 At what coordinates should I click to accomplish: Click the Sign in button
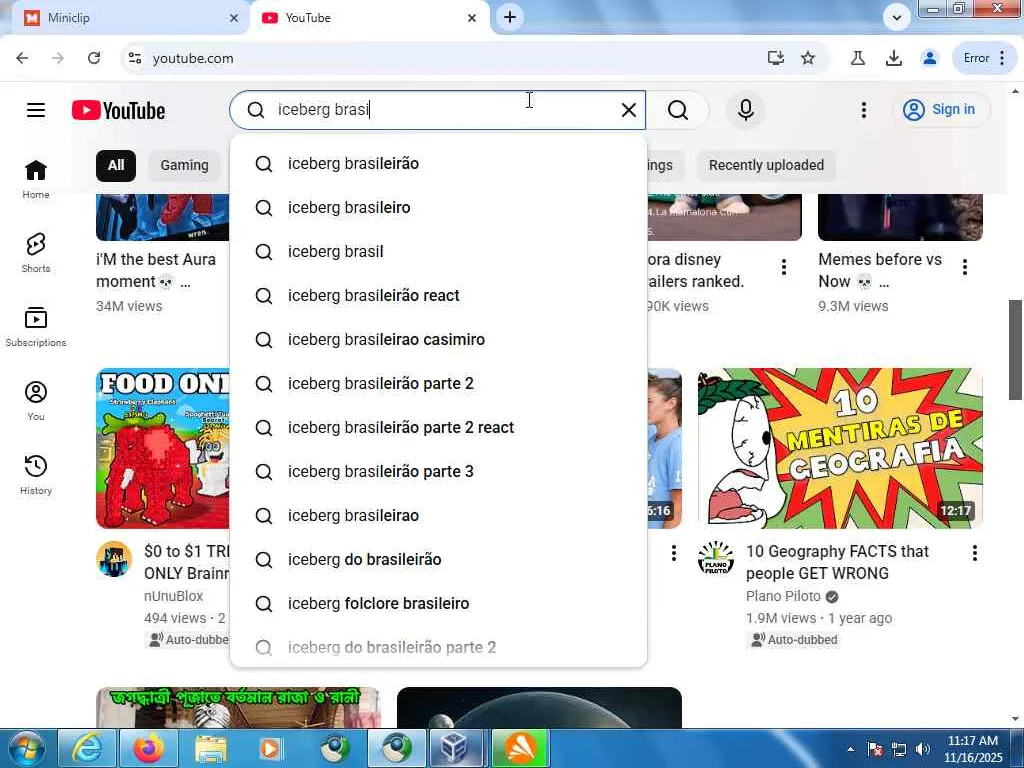(x=940, y=110)
